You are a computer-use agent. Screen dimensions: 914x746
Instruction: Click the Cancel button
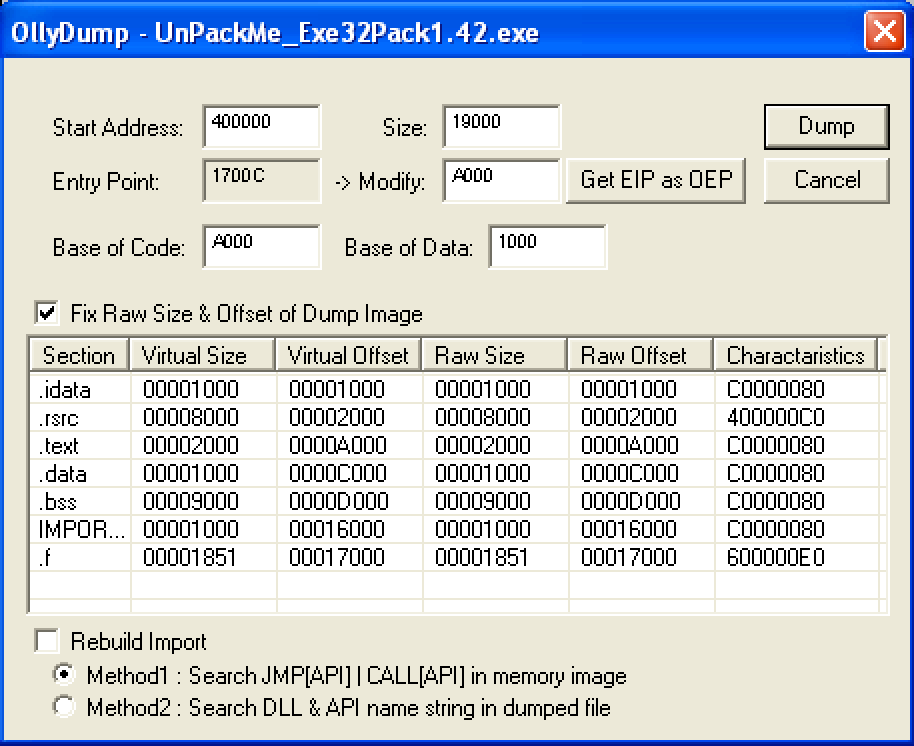click(827, 180)
